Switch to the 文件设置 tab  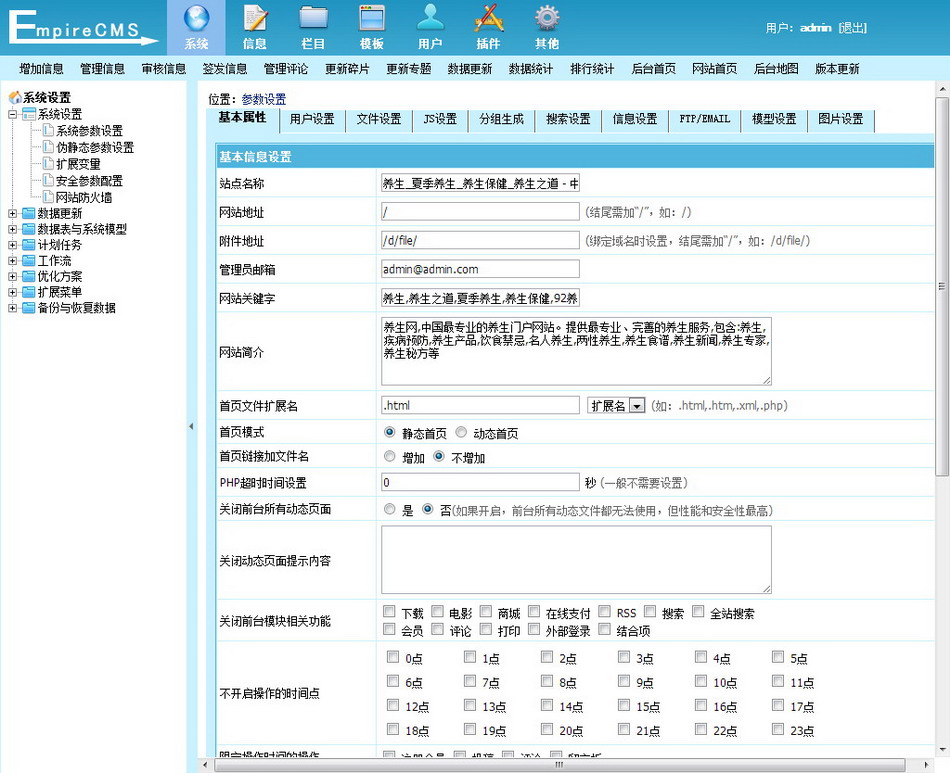[379, 119]
